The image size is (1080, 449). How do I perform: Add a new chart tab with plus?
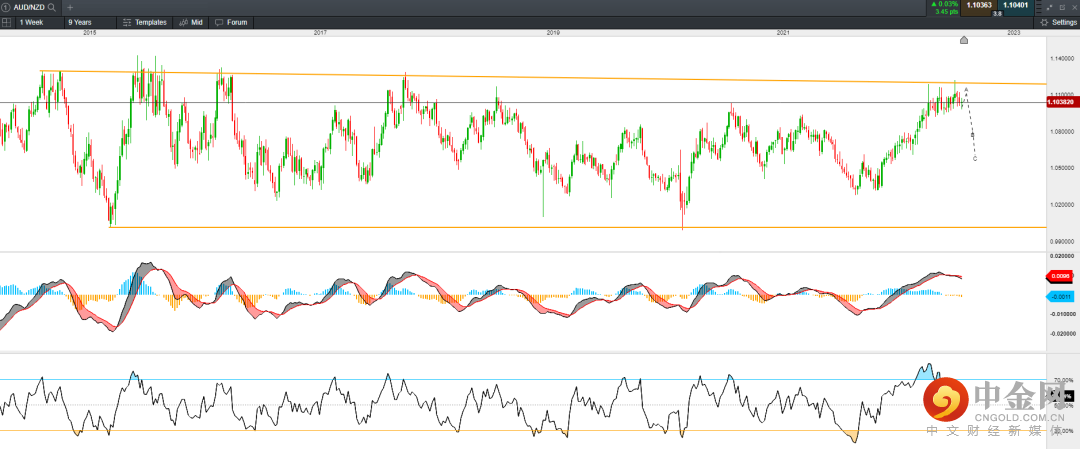(69, 7)
